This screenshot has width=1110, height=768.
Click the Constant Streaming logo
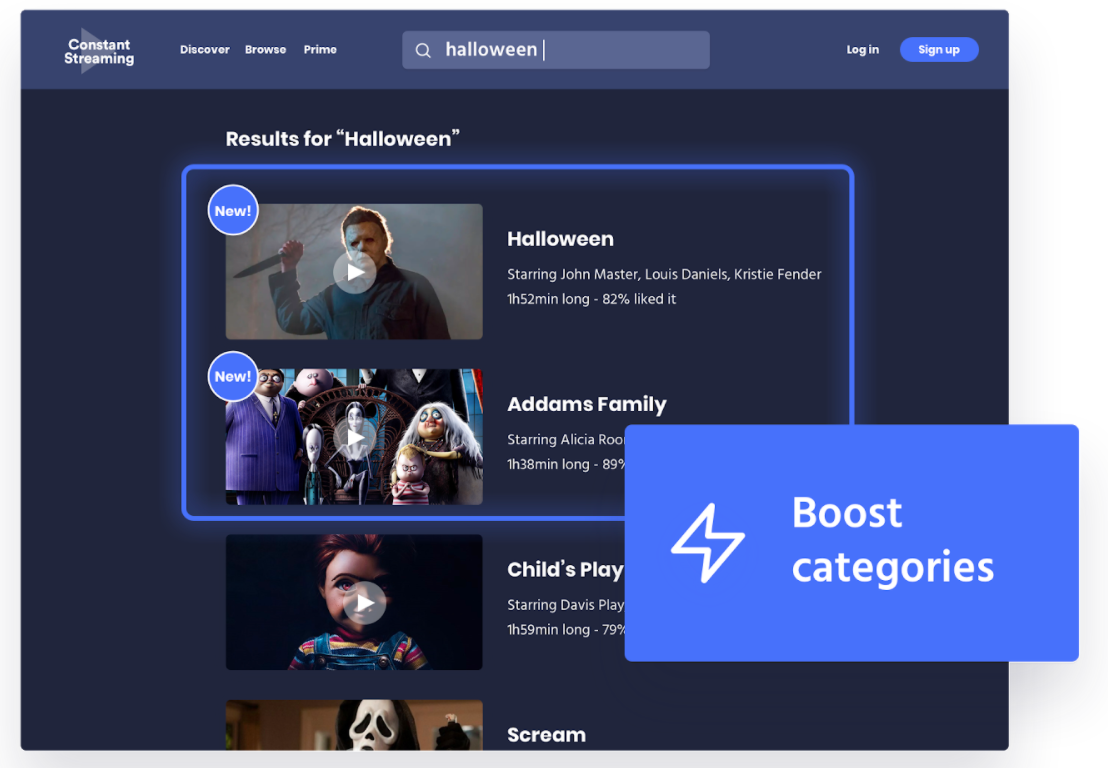(x=99, y=51)
